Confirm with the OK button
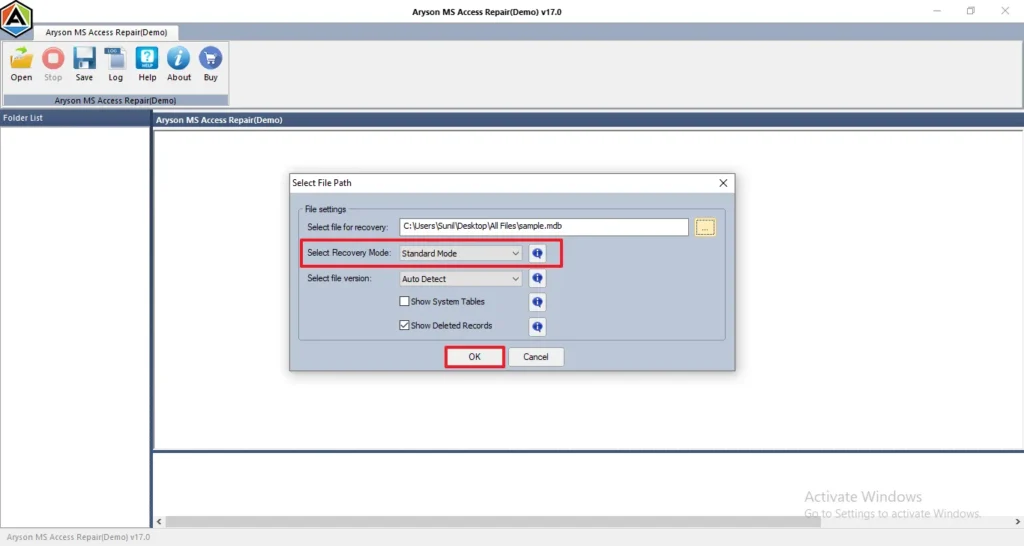Screen dimensions: 1024x546 [x=474, y=357]
